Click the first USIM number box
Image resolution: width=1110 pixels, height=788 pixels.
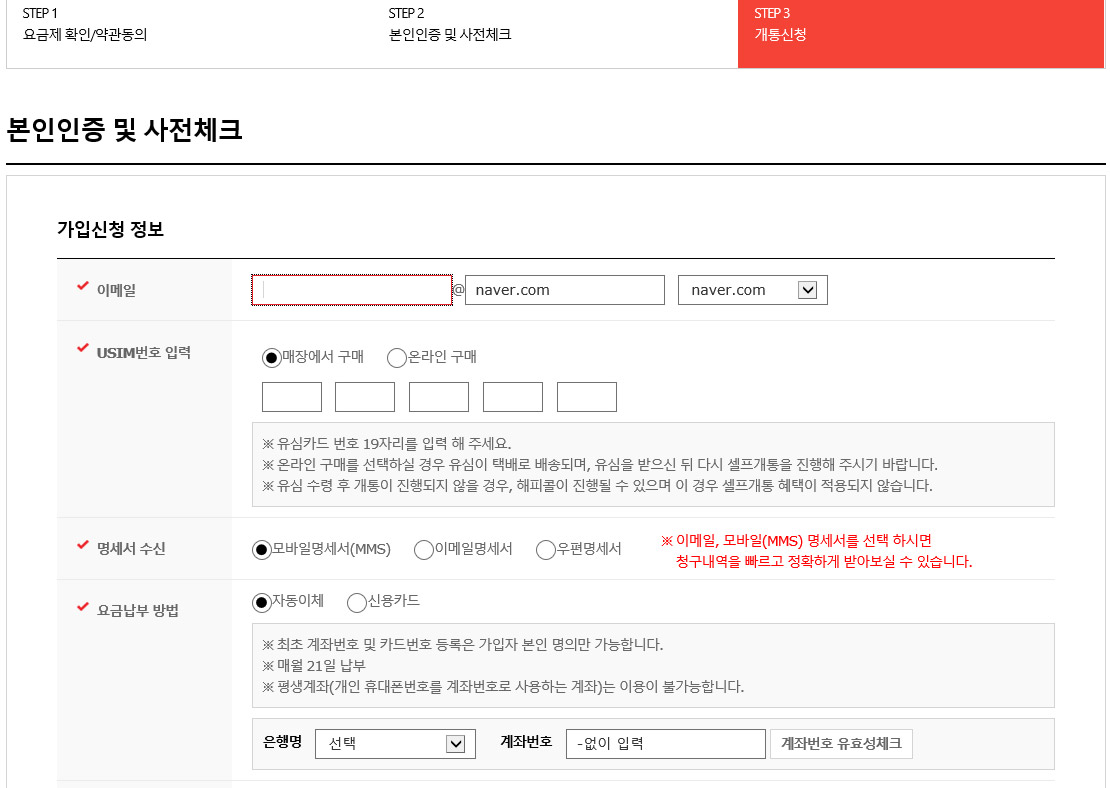(292, 396)
